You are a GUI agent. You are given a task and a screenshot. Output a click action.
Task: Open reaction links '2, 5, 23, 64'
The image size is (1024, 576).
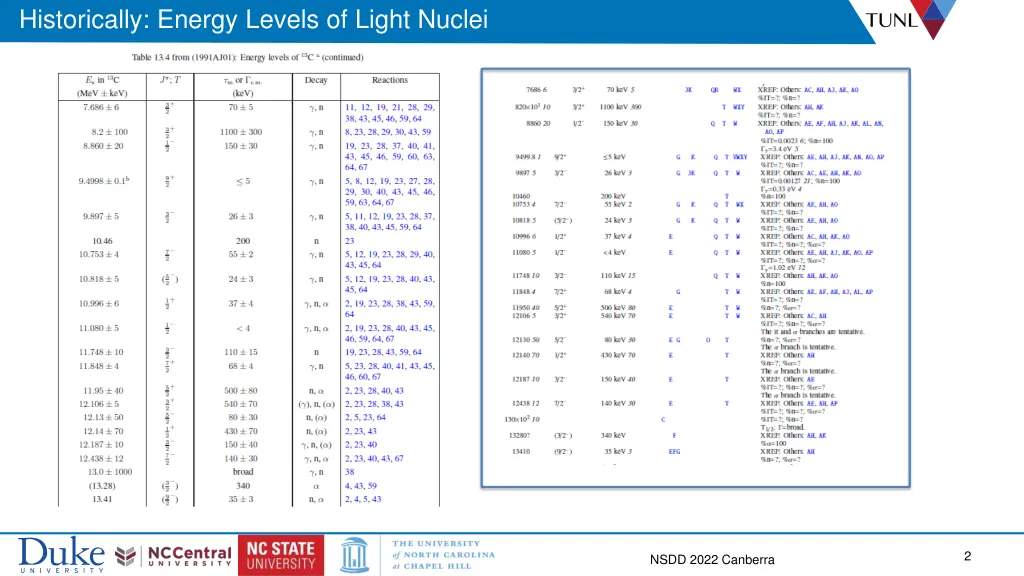click(x=365, y=418)
